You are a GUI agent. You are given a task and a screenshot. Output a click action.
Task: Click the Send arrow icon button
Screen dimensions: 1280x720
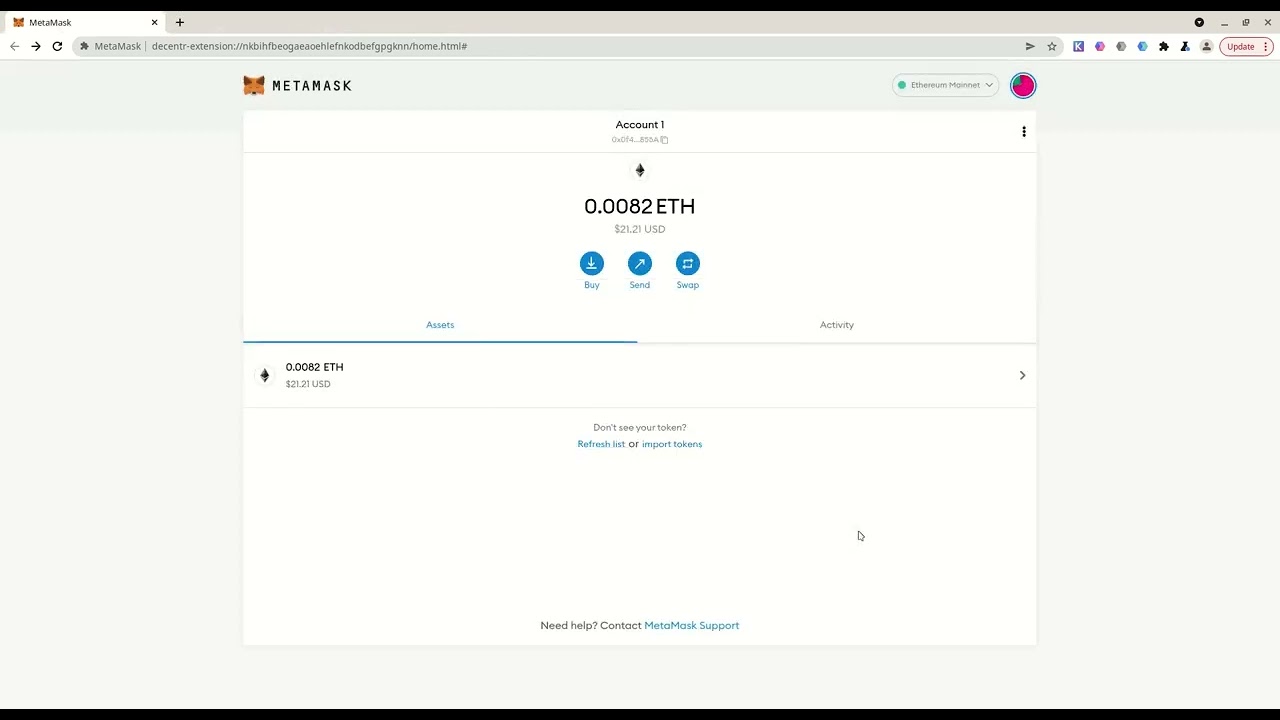(x=640, y=263)
